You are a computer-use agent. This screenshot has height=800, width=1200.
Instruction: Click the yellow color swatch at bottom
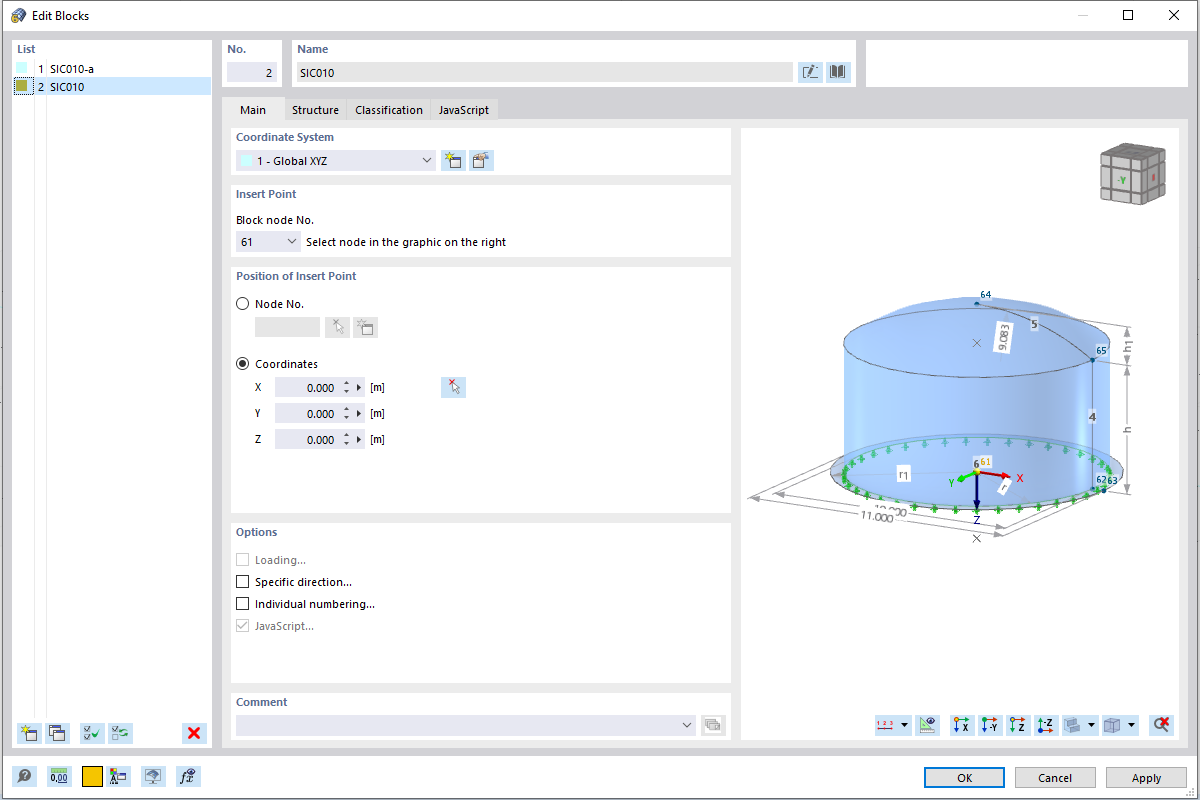click(92, 776)
